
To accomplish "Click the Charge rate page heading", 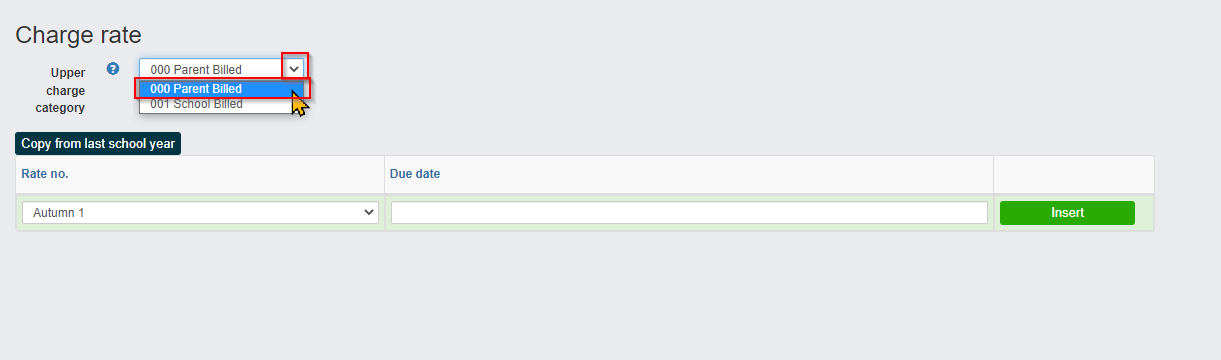I will point(78,35).
